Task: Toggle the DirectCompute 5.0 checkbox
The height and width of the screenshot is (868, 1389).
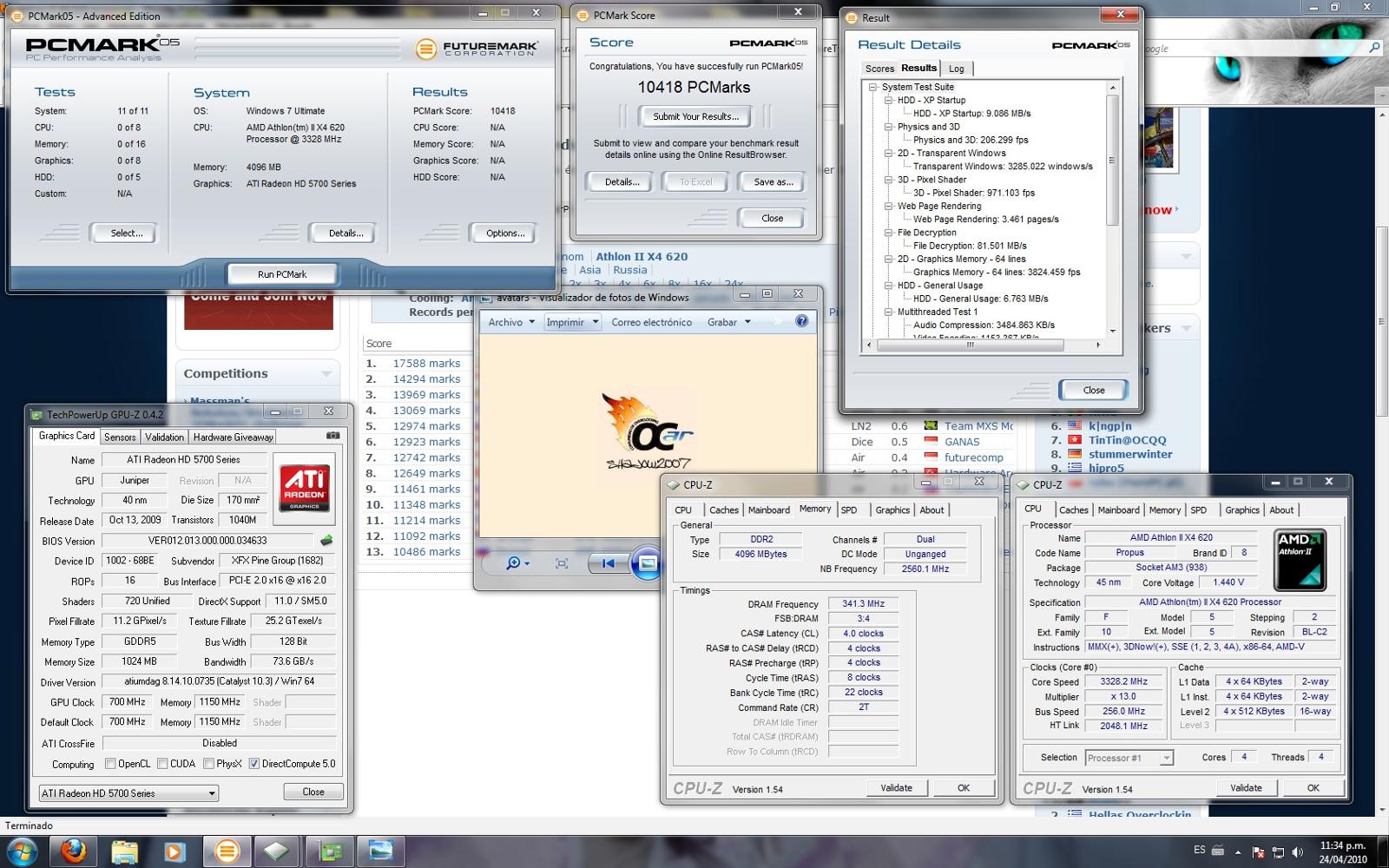Action: [x=254, y=764]
